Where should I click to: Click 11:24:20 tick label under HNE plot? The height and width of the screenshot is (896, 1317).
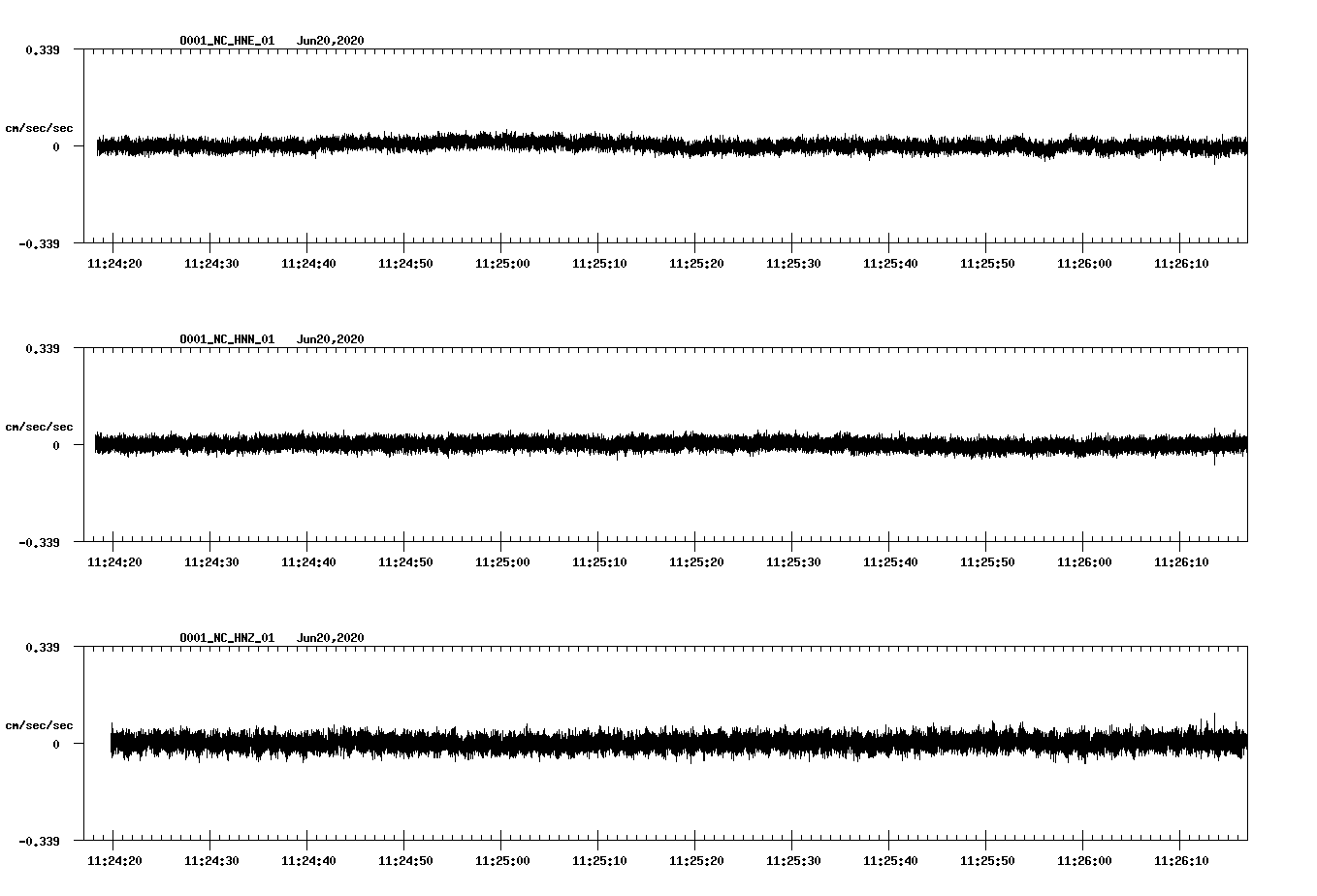tap(114, 264)
